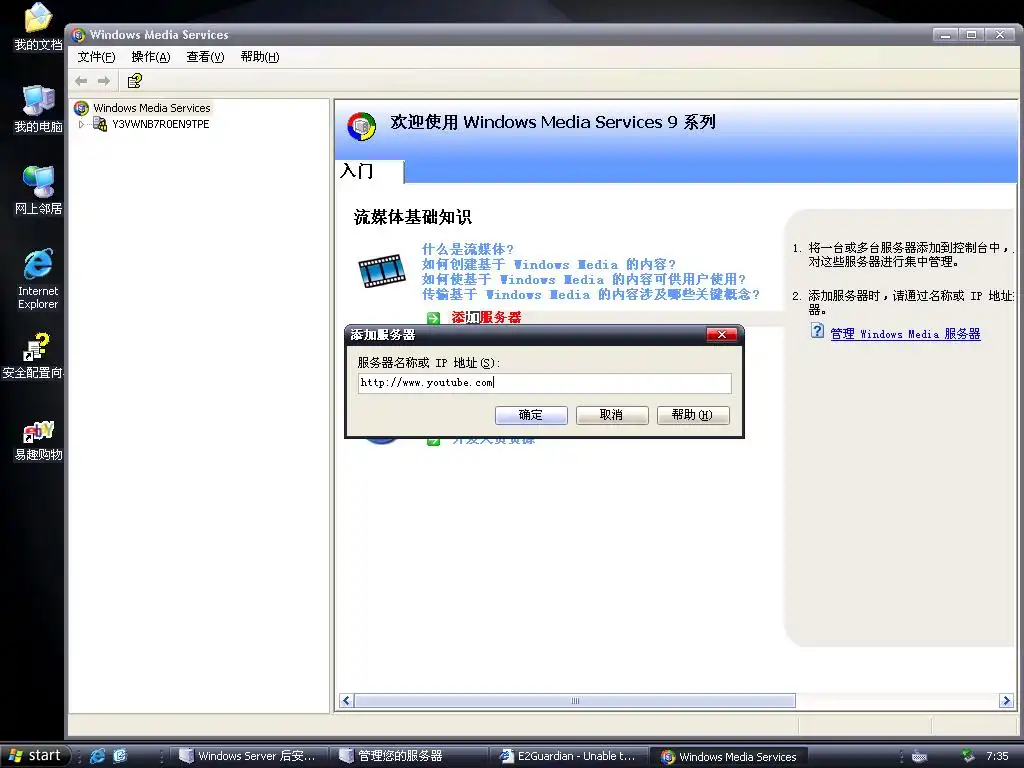
Task: Select Windows Media Services root tree icon
Action: [82, 108]
